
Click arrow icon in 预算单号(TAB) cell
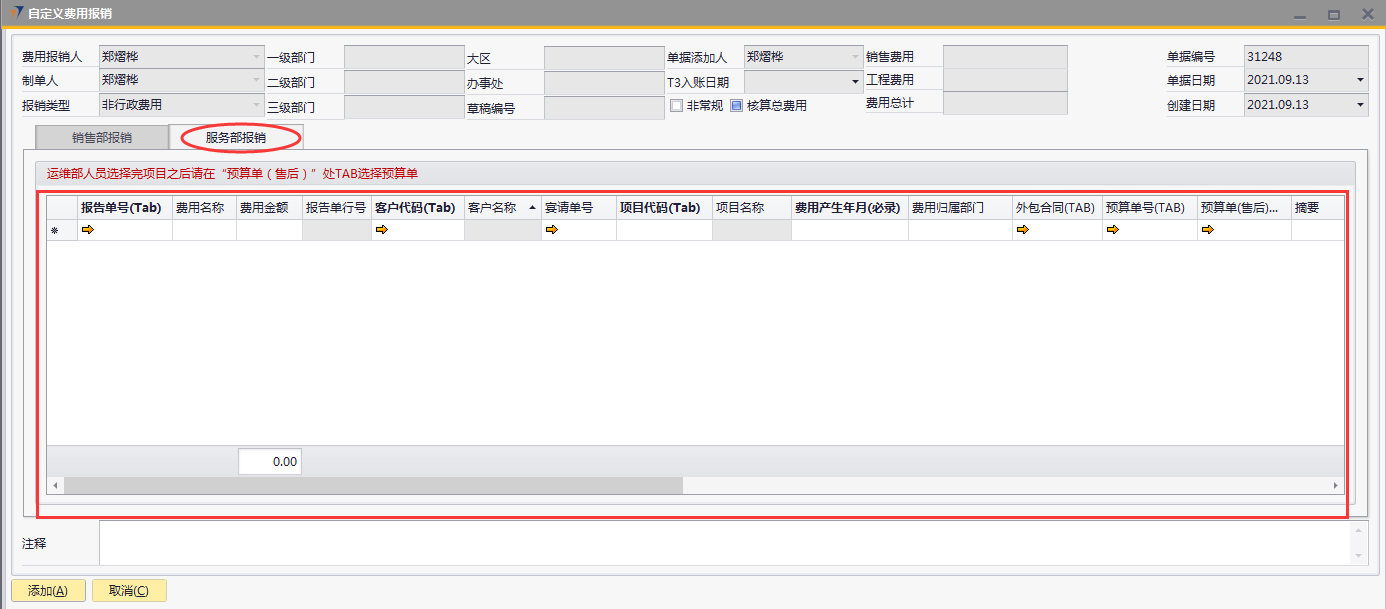click(1112, 230)
